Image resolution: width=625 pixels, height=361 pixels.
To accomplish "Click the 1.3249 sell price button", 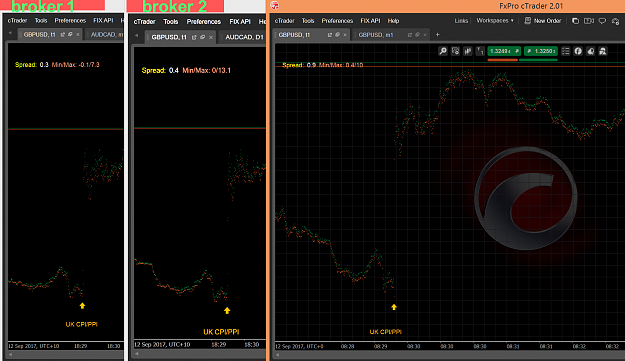I will tap(504, 51).
